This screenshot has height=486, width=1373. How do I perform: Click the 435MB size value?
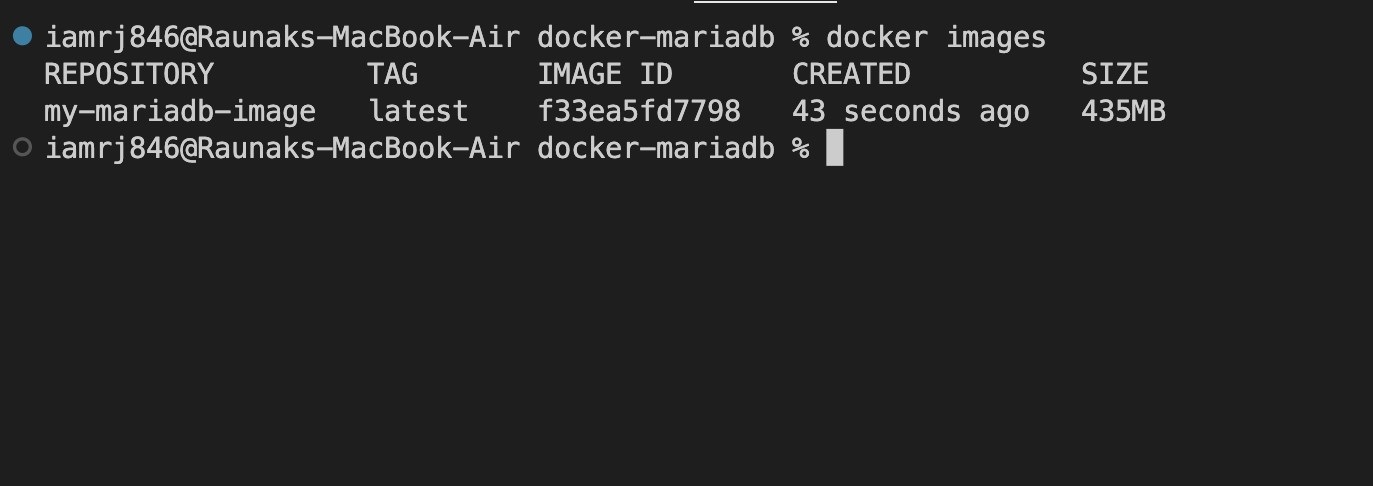[x=1123, y=111]
